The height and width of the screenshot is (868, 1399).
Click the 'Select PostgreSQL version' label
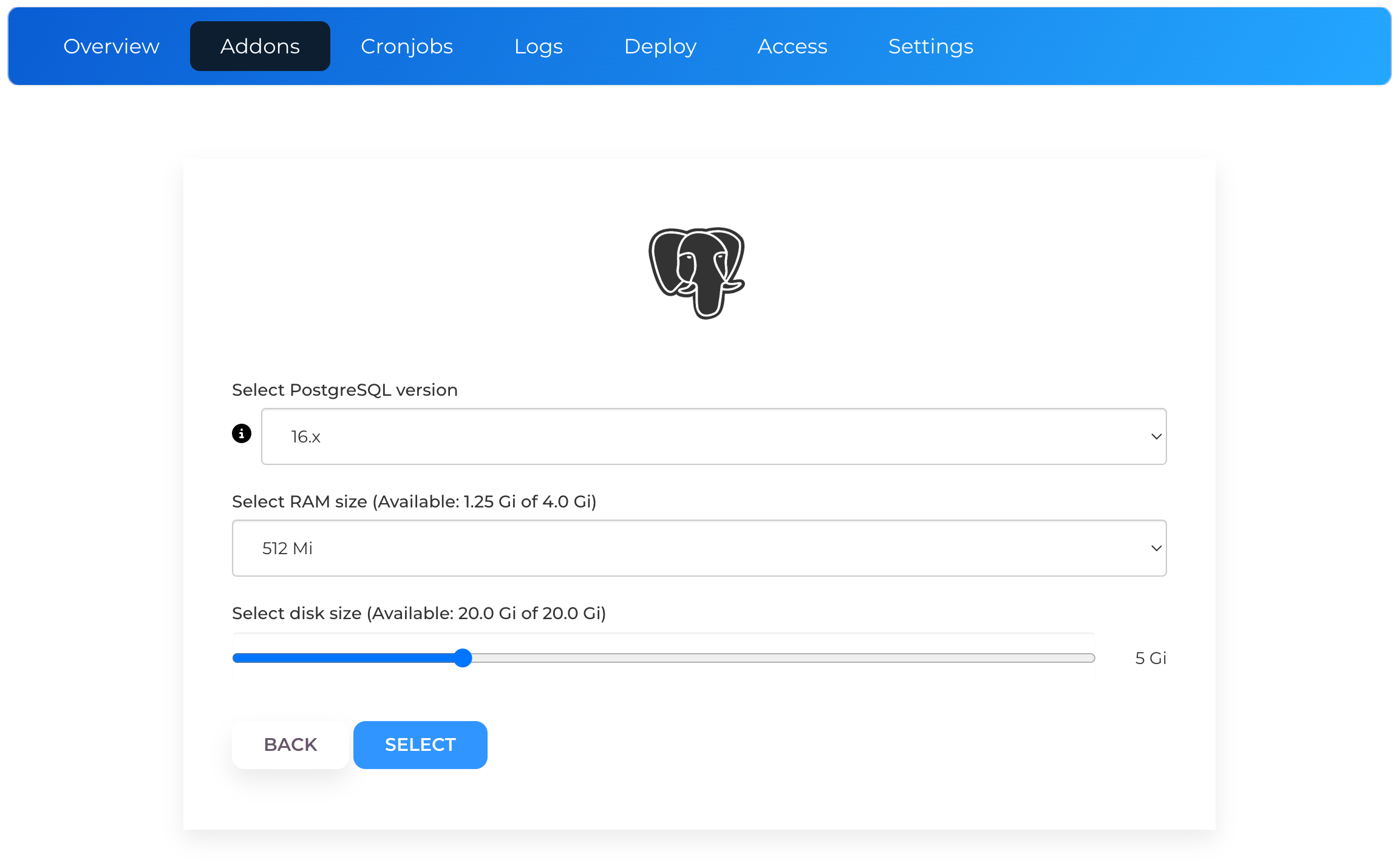coord(345,390)
